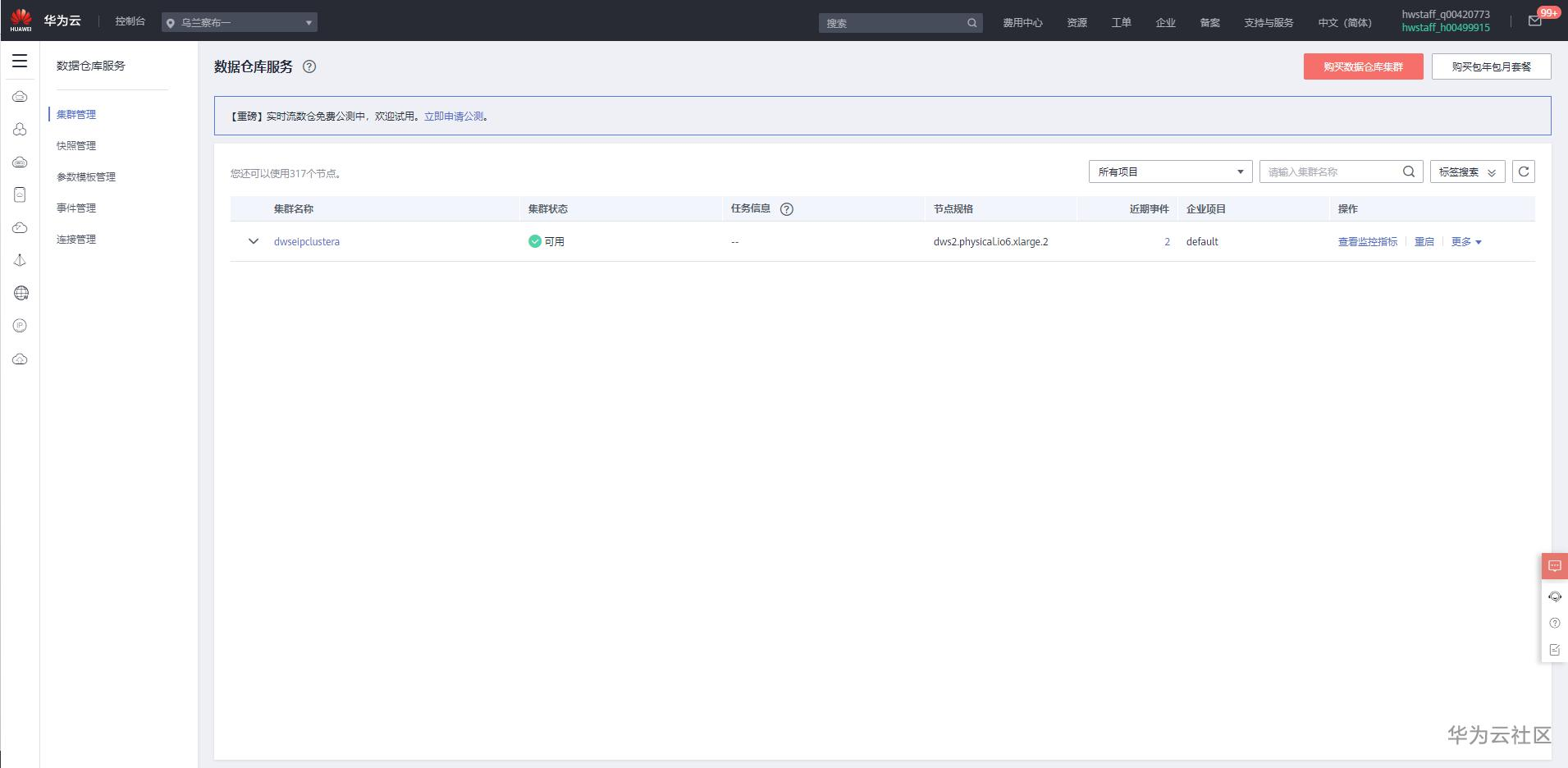Click the 立即申请公测 link

click(x=454, y=117)
